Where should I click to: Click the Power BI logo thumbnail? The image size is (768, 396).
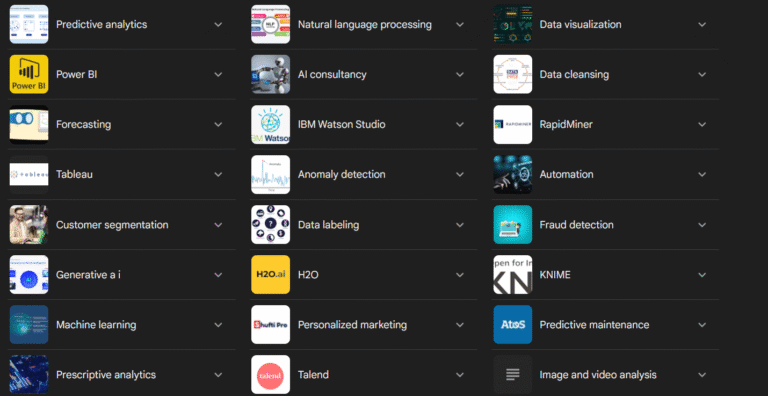(x=29, y=74)
